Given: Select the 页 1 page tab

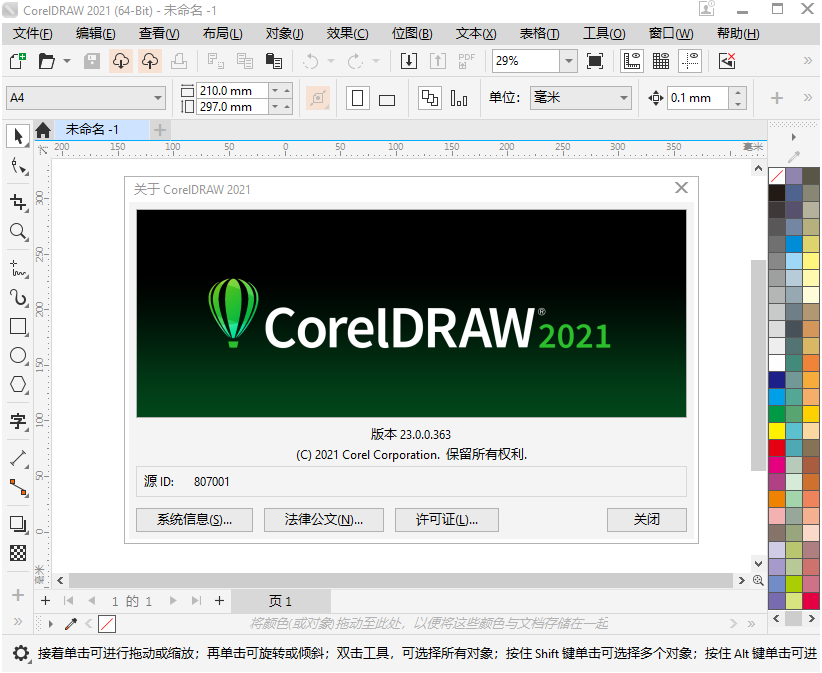Looking at the screenshot, I should [x=280, y=601].
